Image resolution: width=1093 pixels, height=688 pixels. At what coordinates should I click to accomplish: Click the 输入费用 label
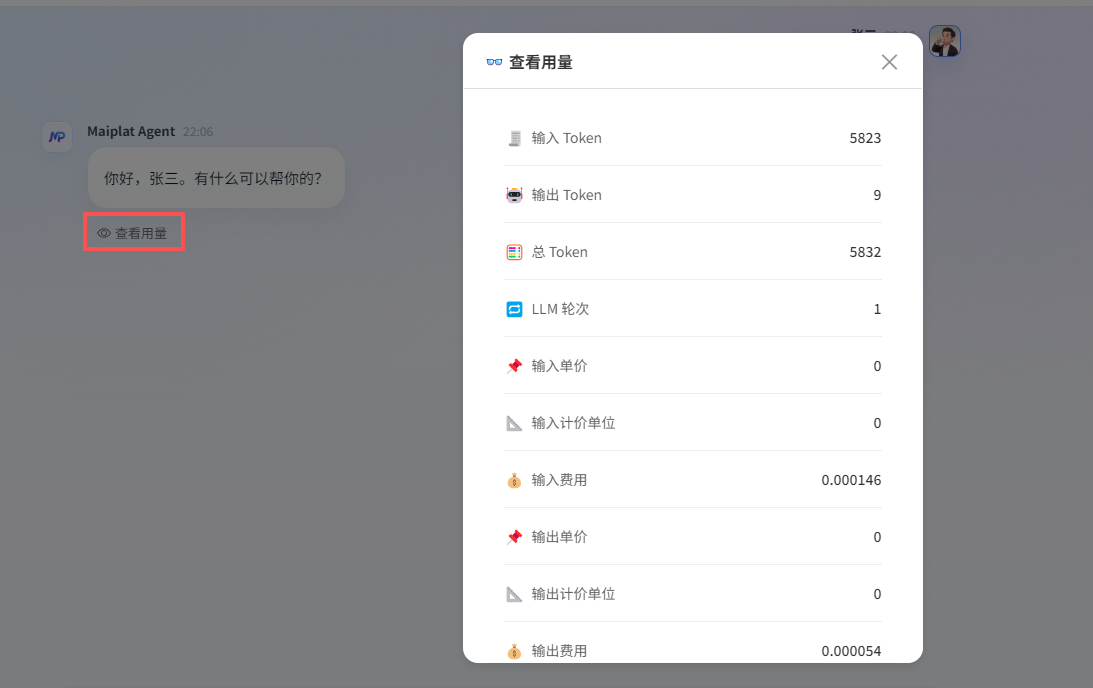tap(560, 480)
